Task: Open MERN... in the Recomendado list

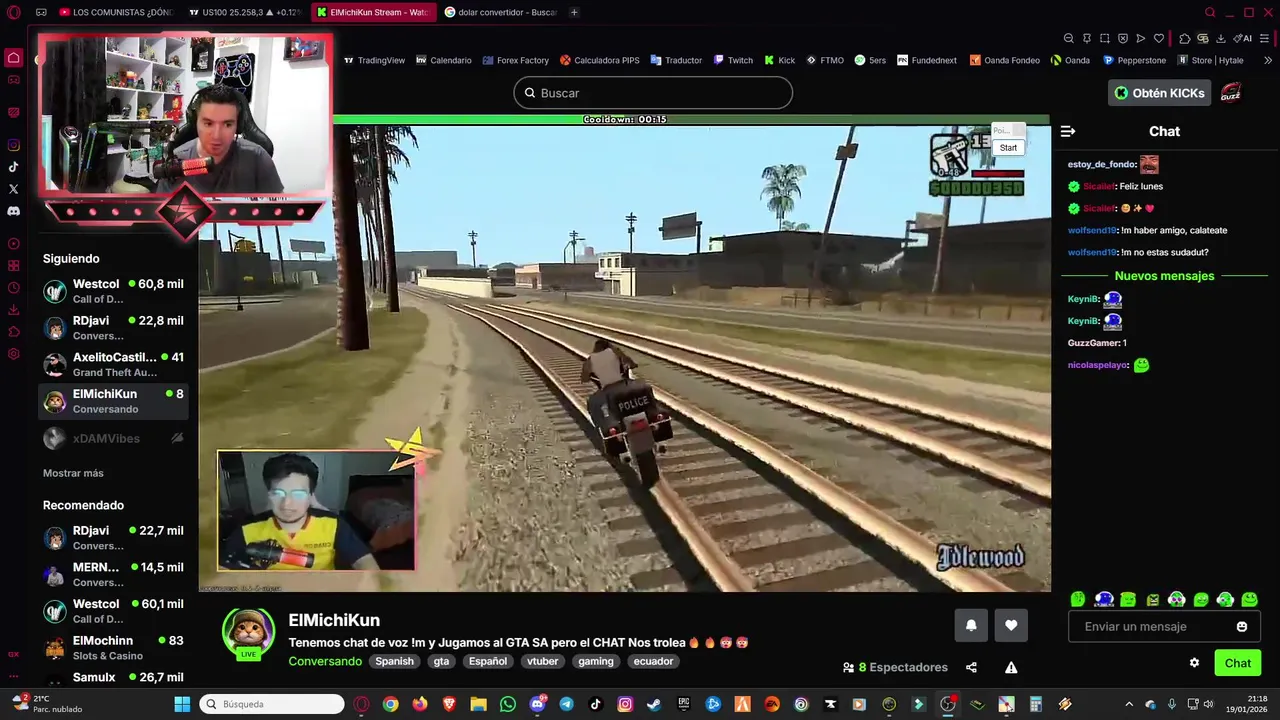Action: 113,574
